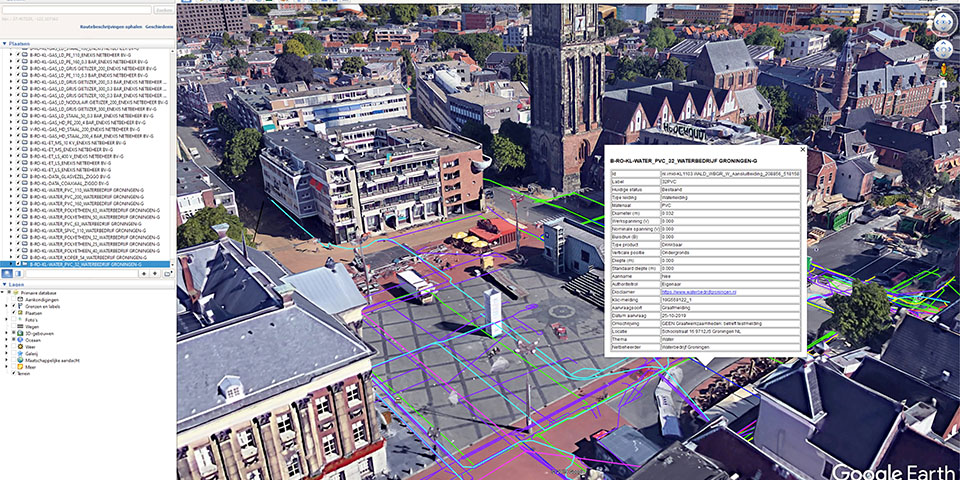Click the Move joystick navigation control

point(943,49)
